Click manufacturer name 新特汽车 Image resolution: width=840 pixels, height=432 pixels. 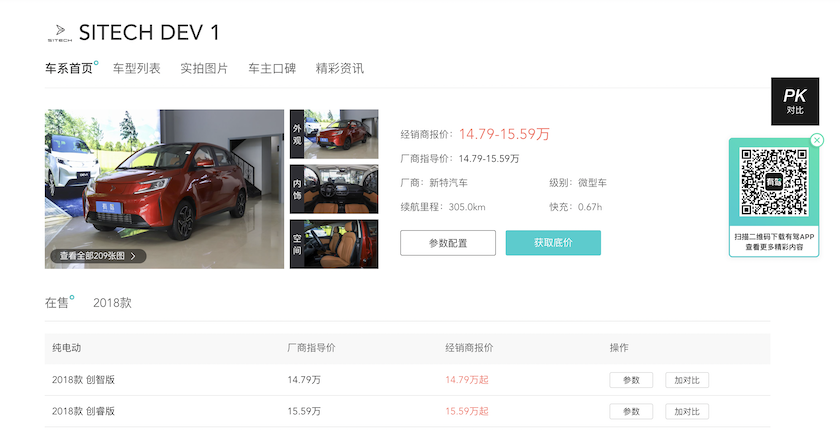(448, 183)
